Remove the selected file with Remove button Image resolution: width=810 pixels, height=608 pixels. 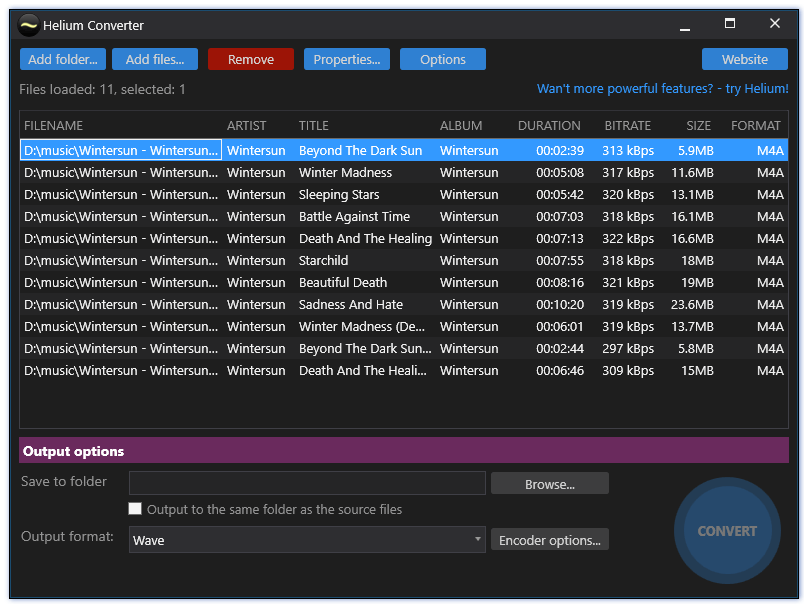coord(251,59)
